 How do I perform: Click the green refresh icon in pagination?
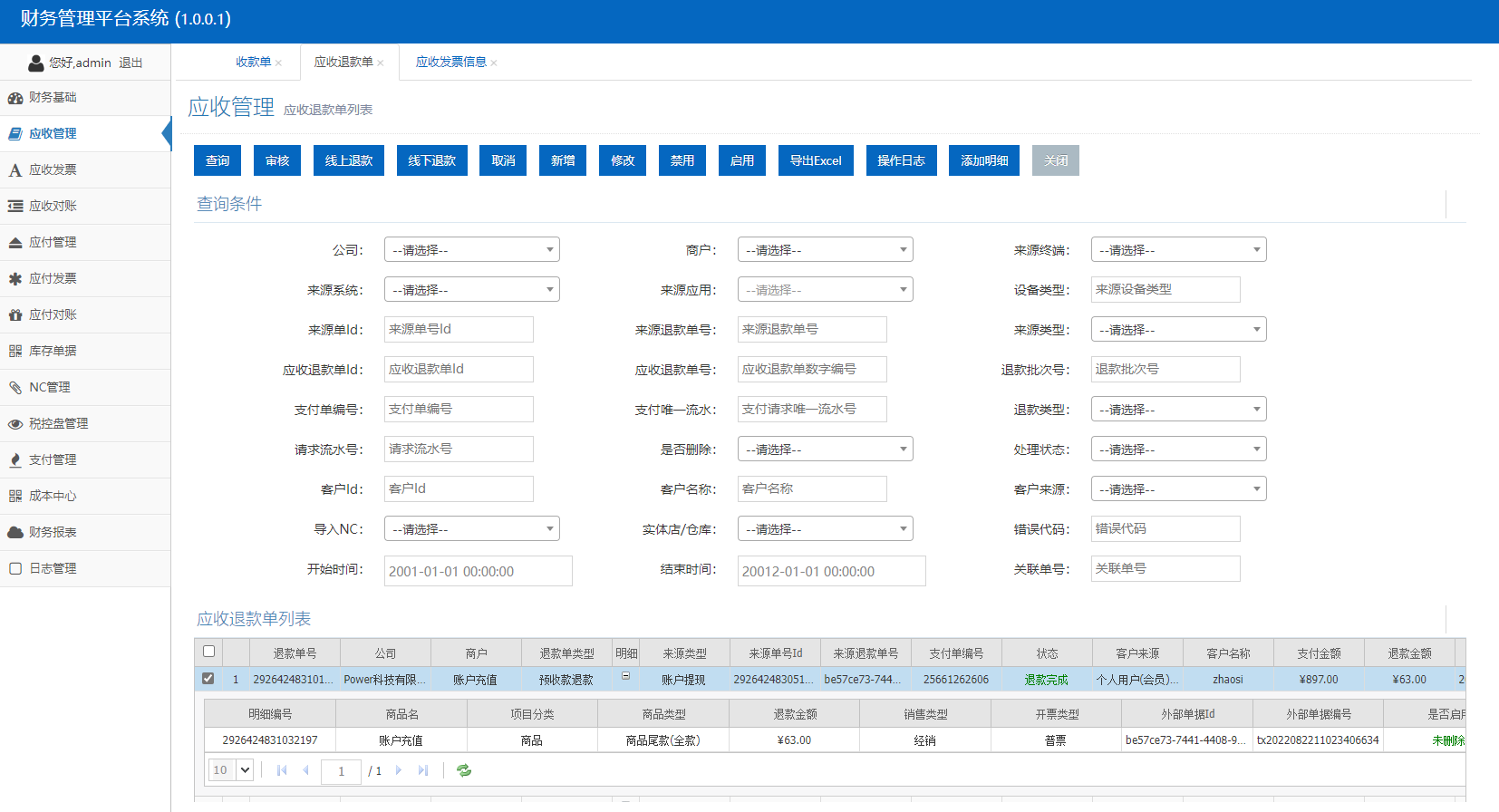click(464, 770)
